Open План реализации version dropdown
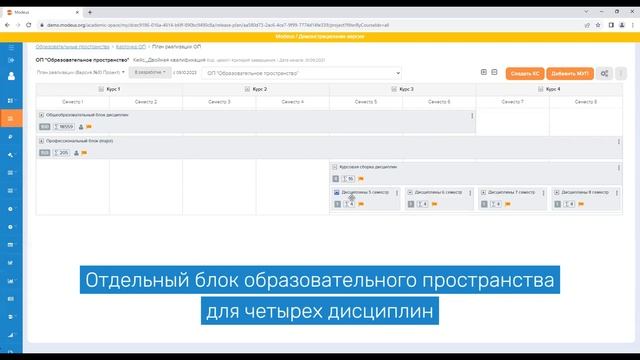The image size is (640, 360). (x=81, y=72)
